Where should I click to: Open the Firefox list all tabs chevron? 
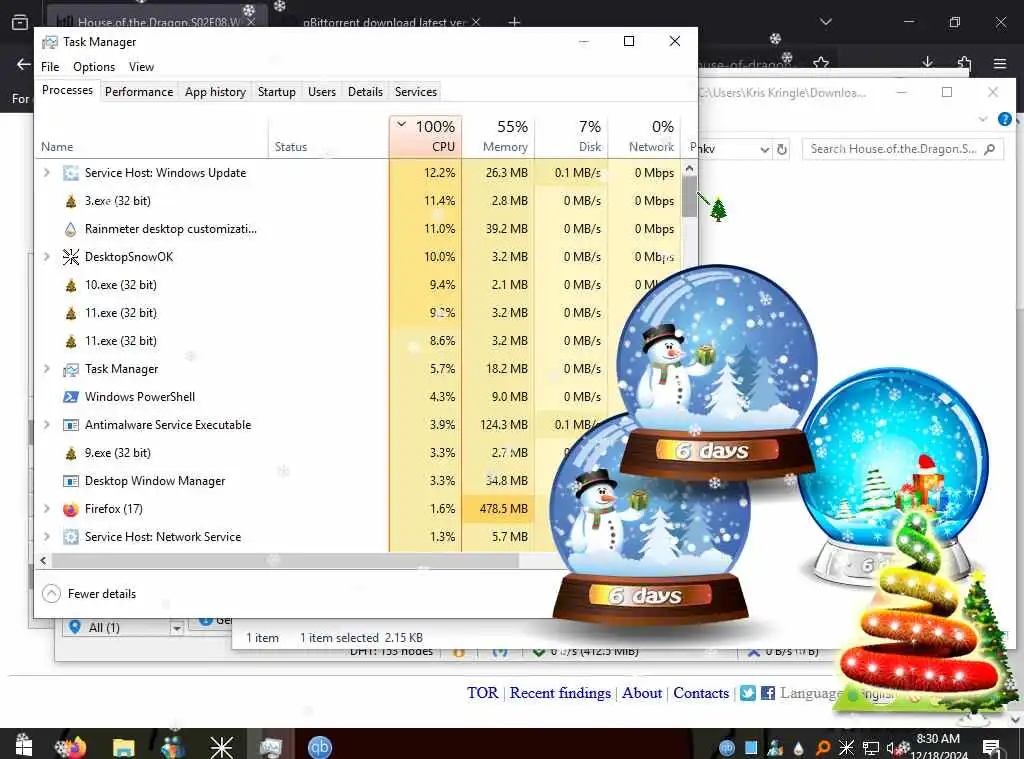(825, 22)
